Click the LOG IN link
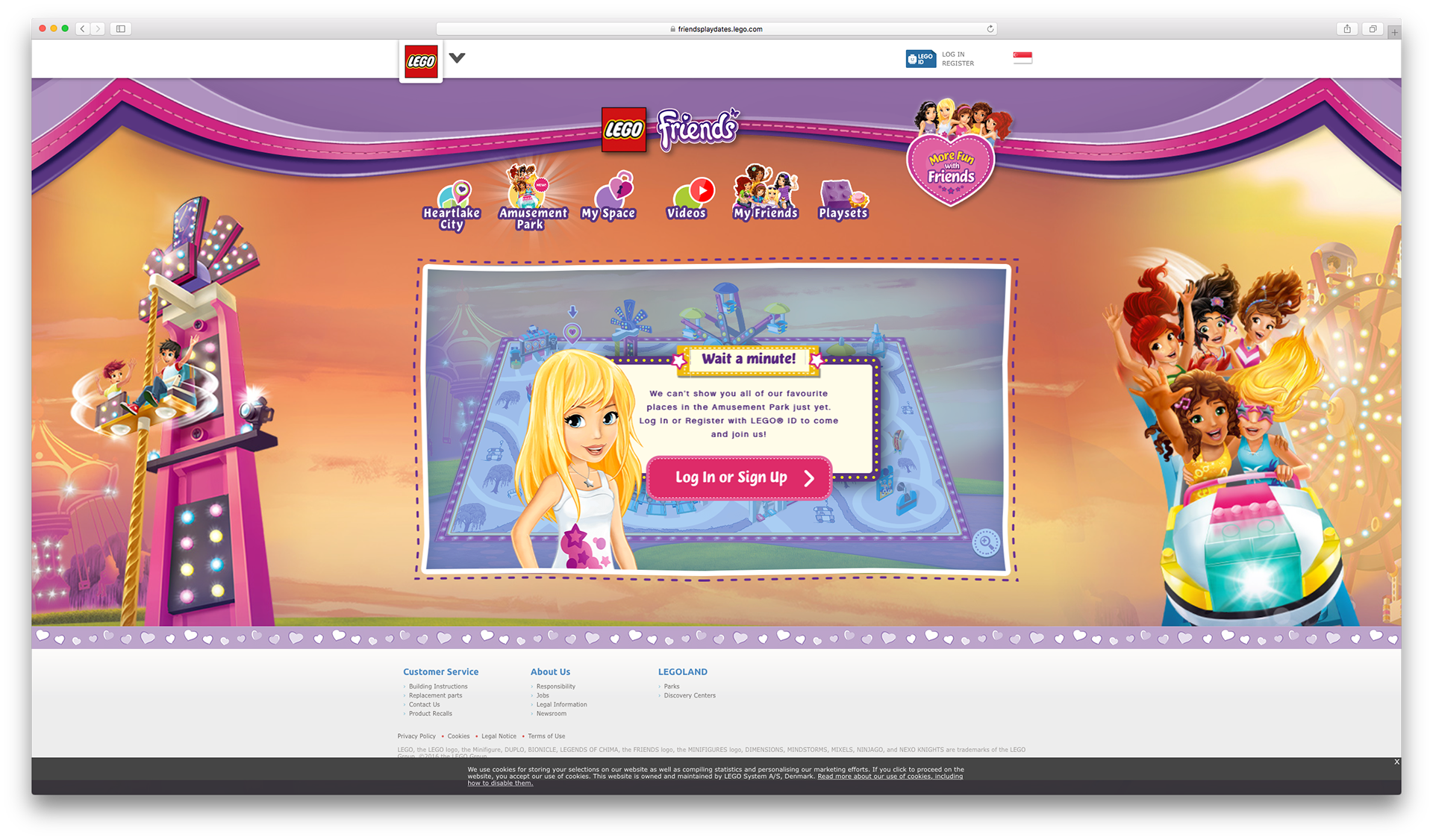The width and height of the screenshot is (1433, 840). point(952,54)
